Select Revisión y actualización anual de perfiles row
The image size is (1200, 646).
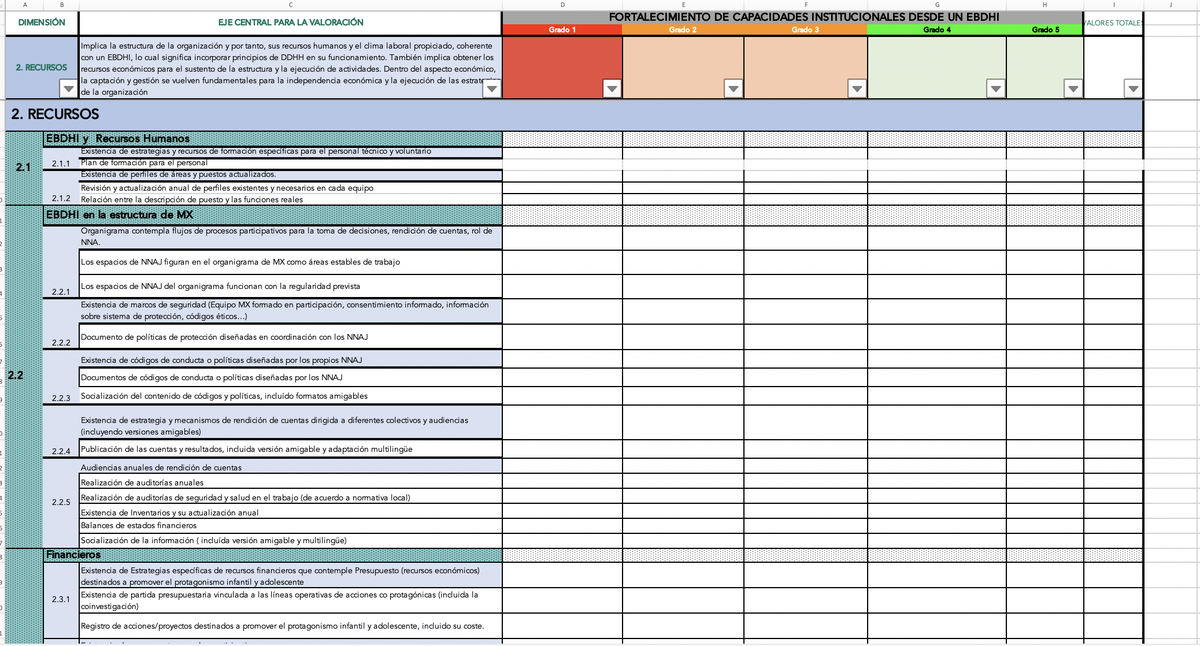click(290, 187)
